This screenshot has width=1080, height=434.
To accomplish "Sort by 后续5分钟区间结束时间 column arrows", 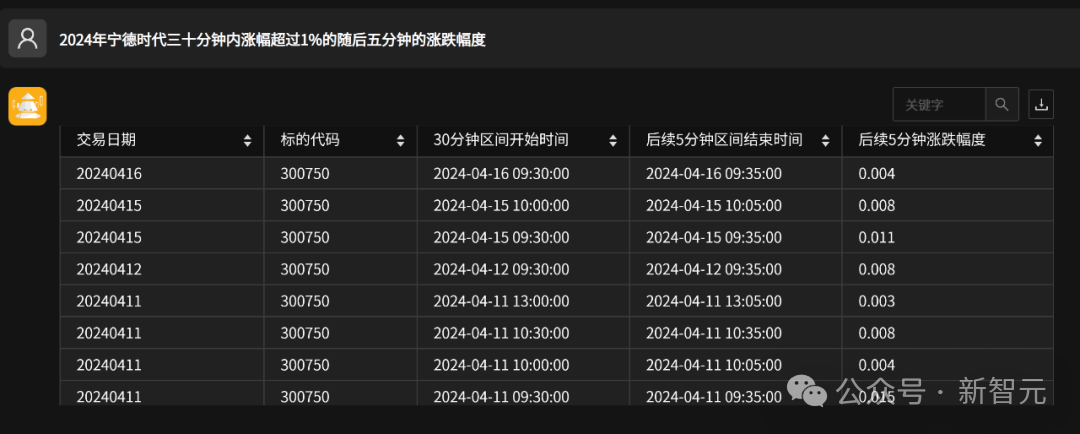I will [x=825, y=141].
